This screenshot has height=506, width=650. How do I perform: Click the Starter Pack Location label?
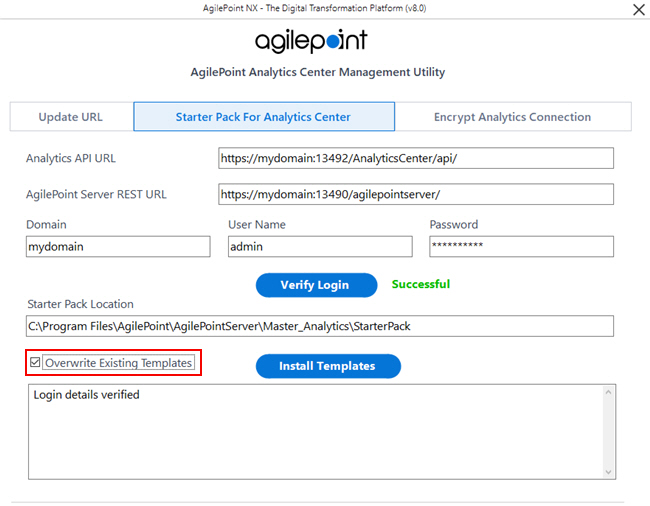coord(80,304)
